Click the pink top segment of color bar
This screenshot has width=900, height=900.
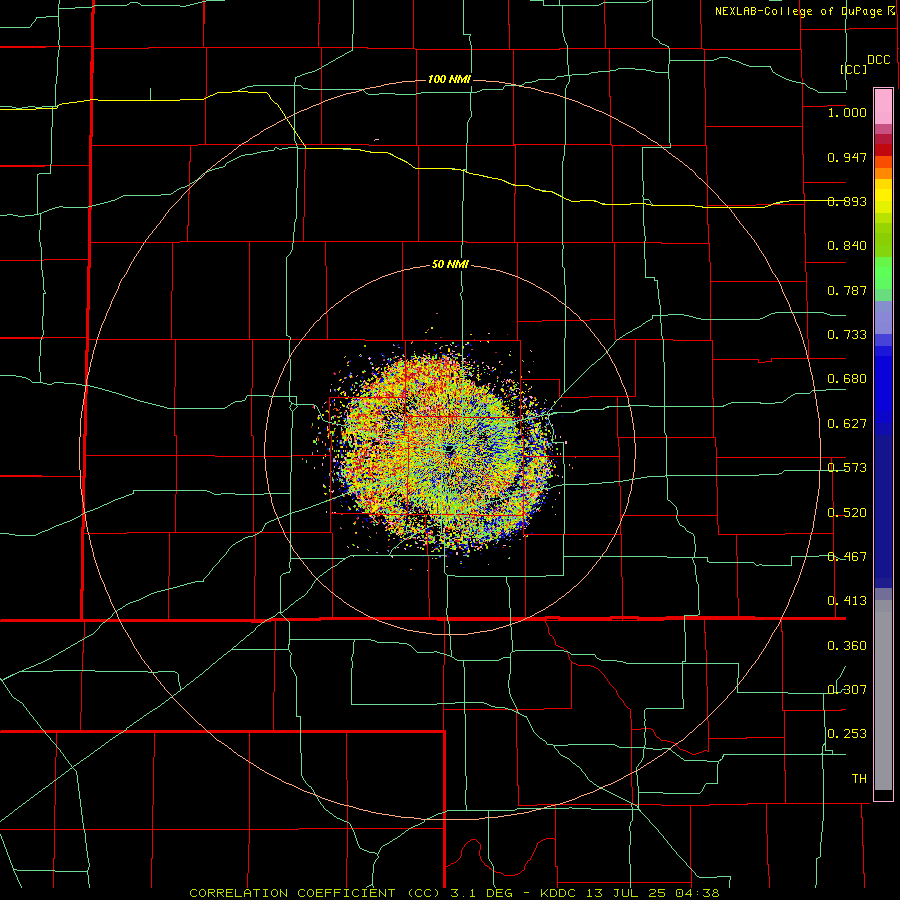pyautogui.click(x=883, y=106)
